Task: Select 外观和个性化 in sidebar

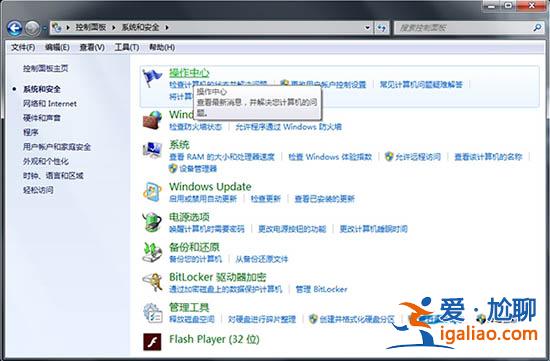Action: pyautogui.click(x=46, y=161)
